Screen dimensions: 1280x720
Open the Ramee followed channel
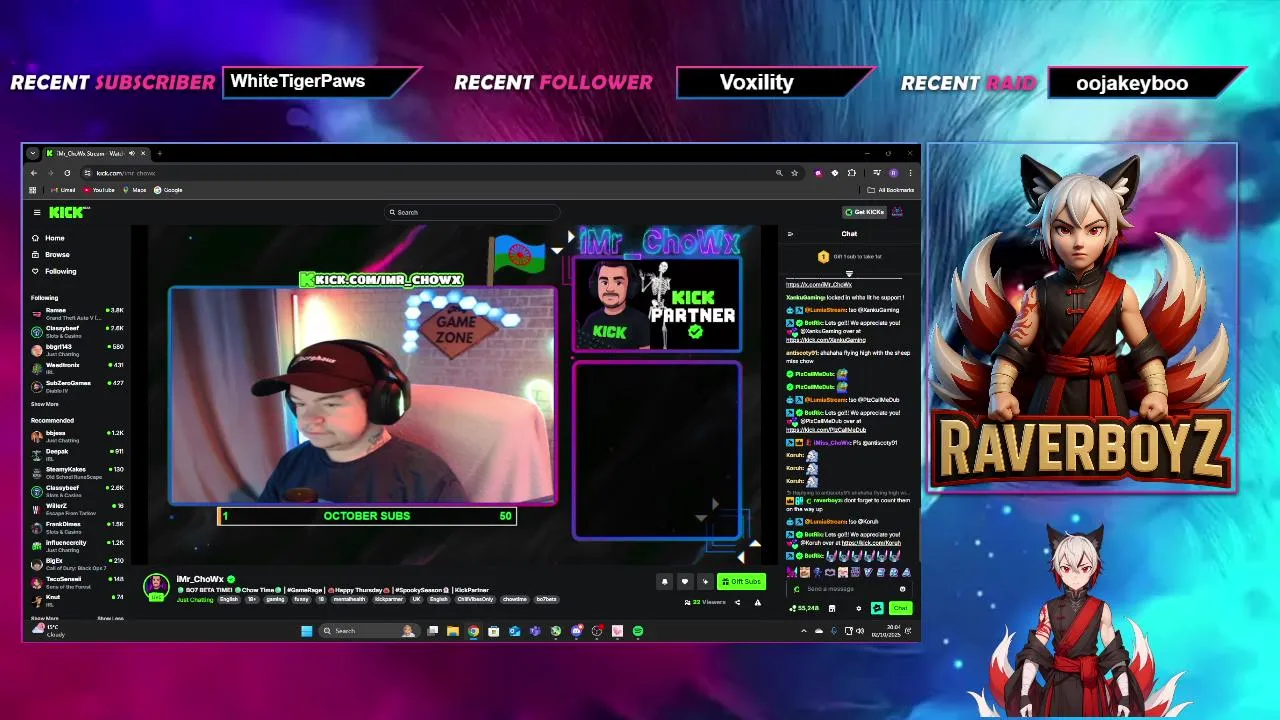(x=77, y=314)
